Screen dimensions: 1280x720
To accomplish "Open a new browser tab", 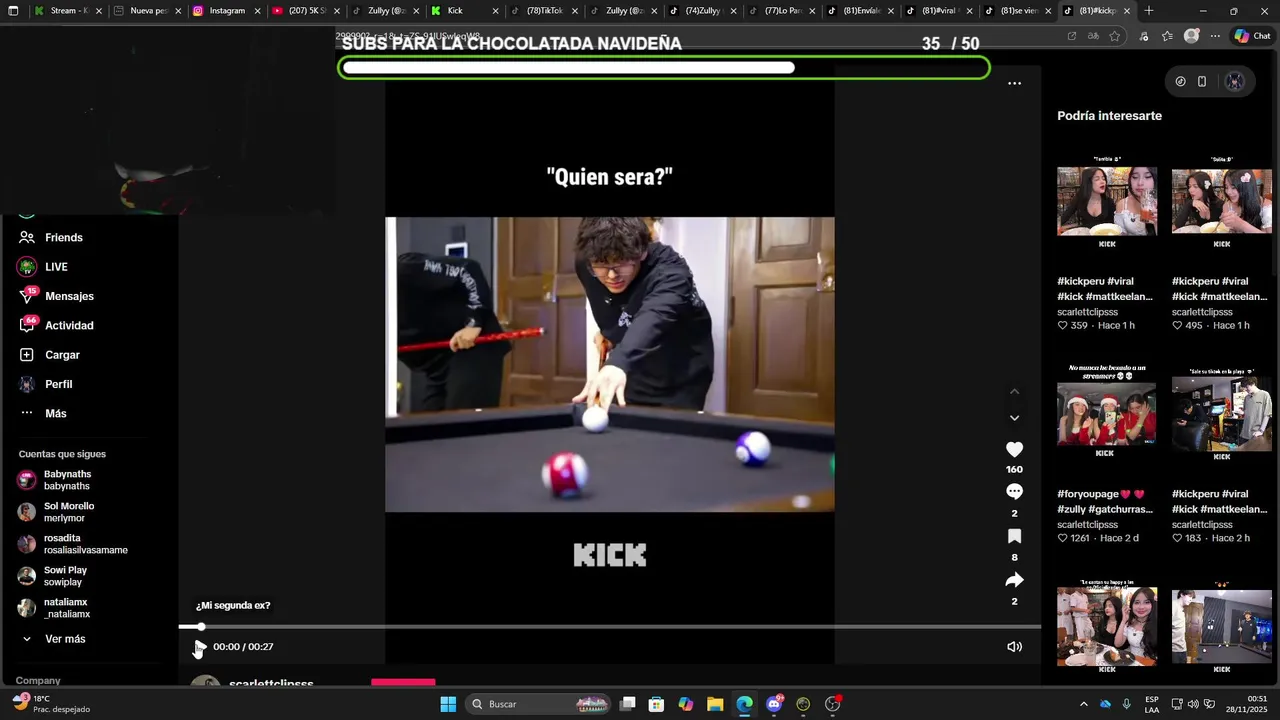I will click(x=1148, y=11).
